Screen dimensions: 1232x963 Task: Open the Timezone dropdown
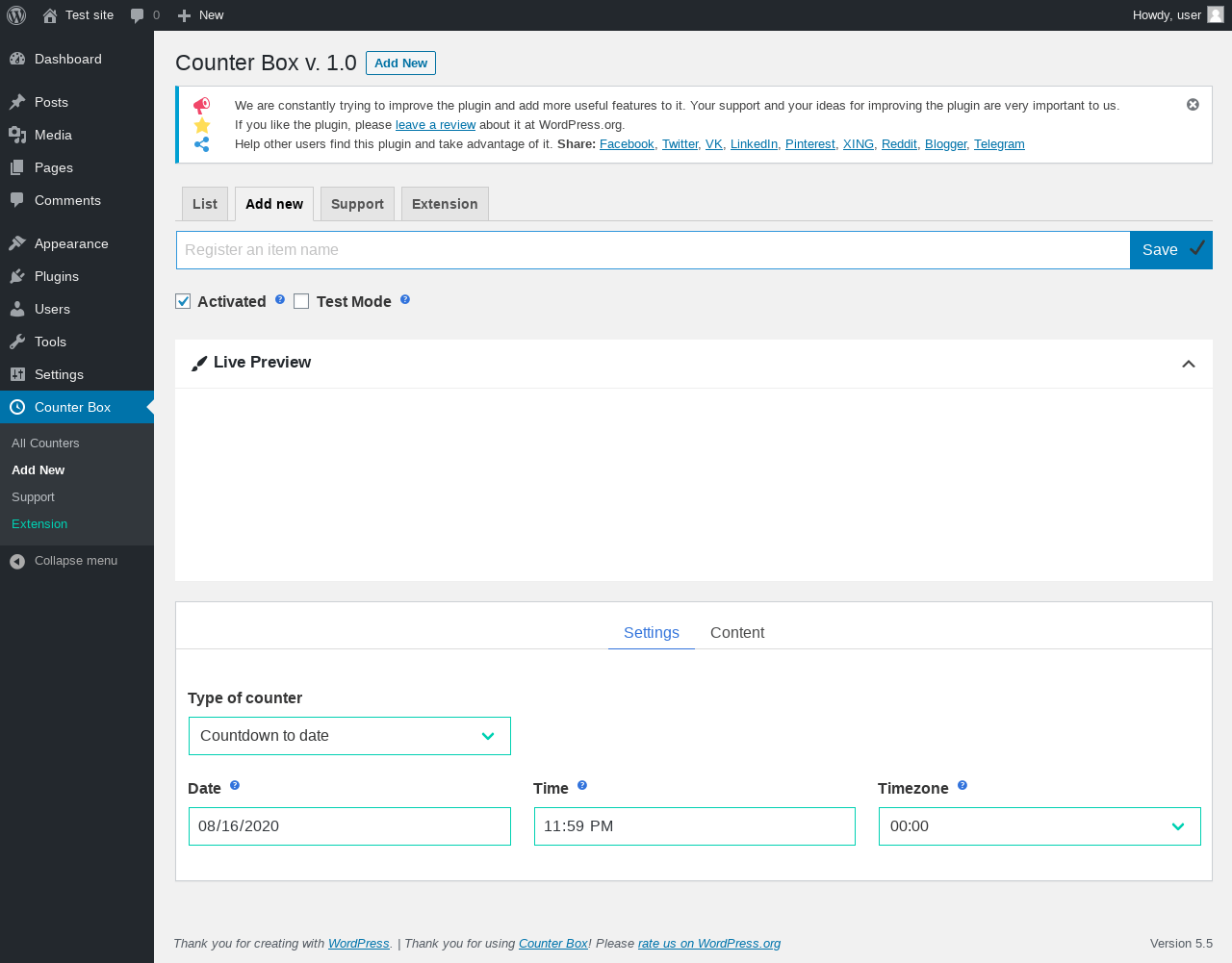tap(1039, 826)
